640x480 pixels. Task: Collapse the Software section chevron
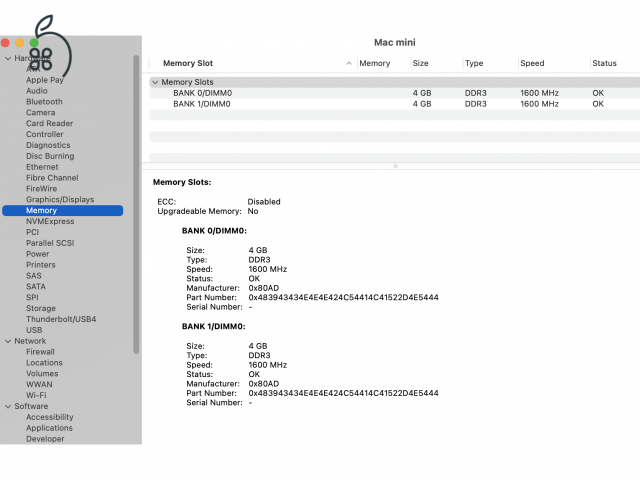pos(8,407)
